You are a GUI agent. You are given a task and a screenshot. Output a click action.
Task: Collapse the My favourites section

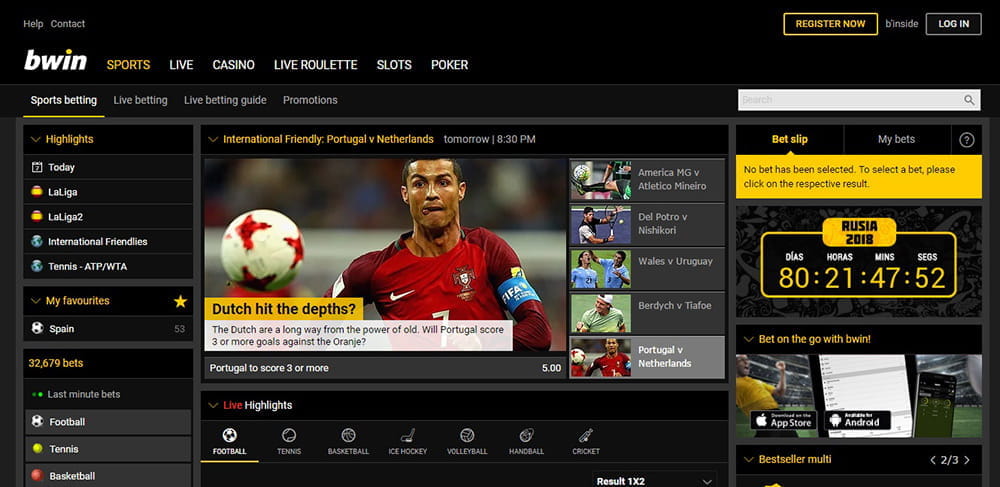point(35,301)
